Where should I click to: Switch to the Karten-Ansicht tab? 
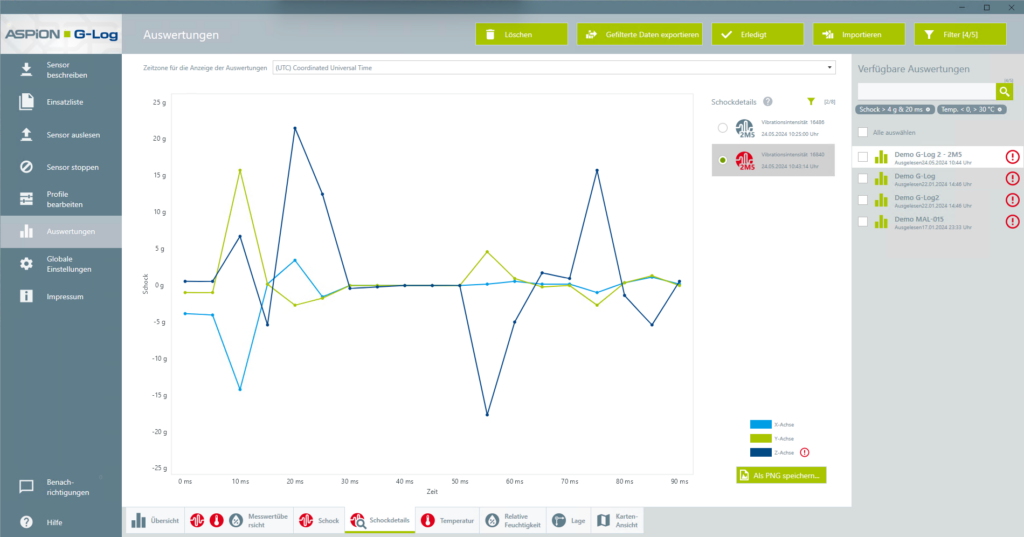click(617, 520)
